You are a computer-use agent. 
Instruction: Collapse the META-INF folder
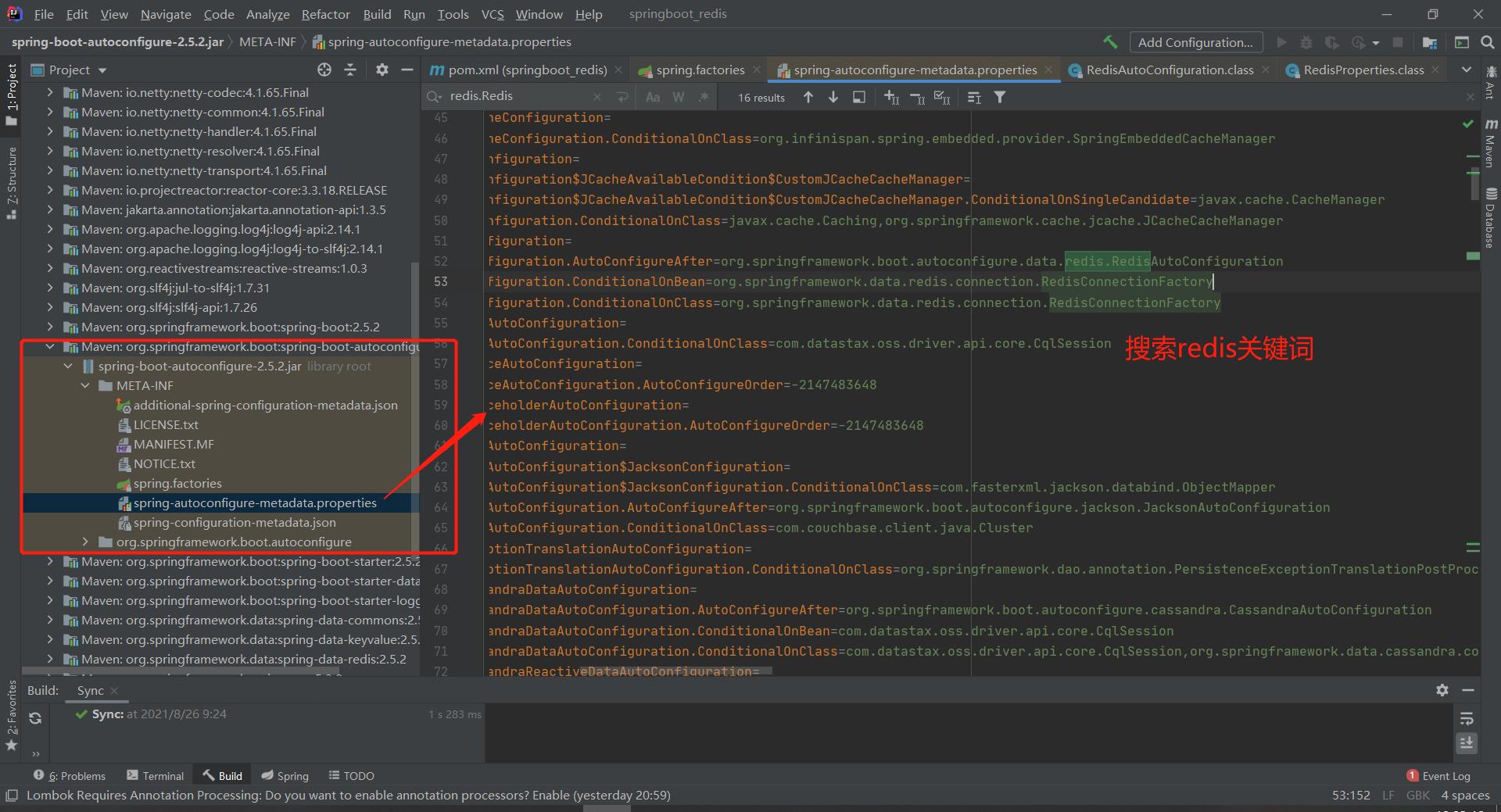[x=85, y=385]
